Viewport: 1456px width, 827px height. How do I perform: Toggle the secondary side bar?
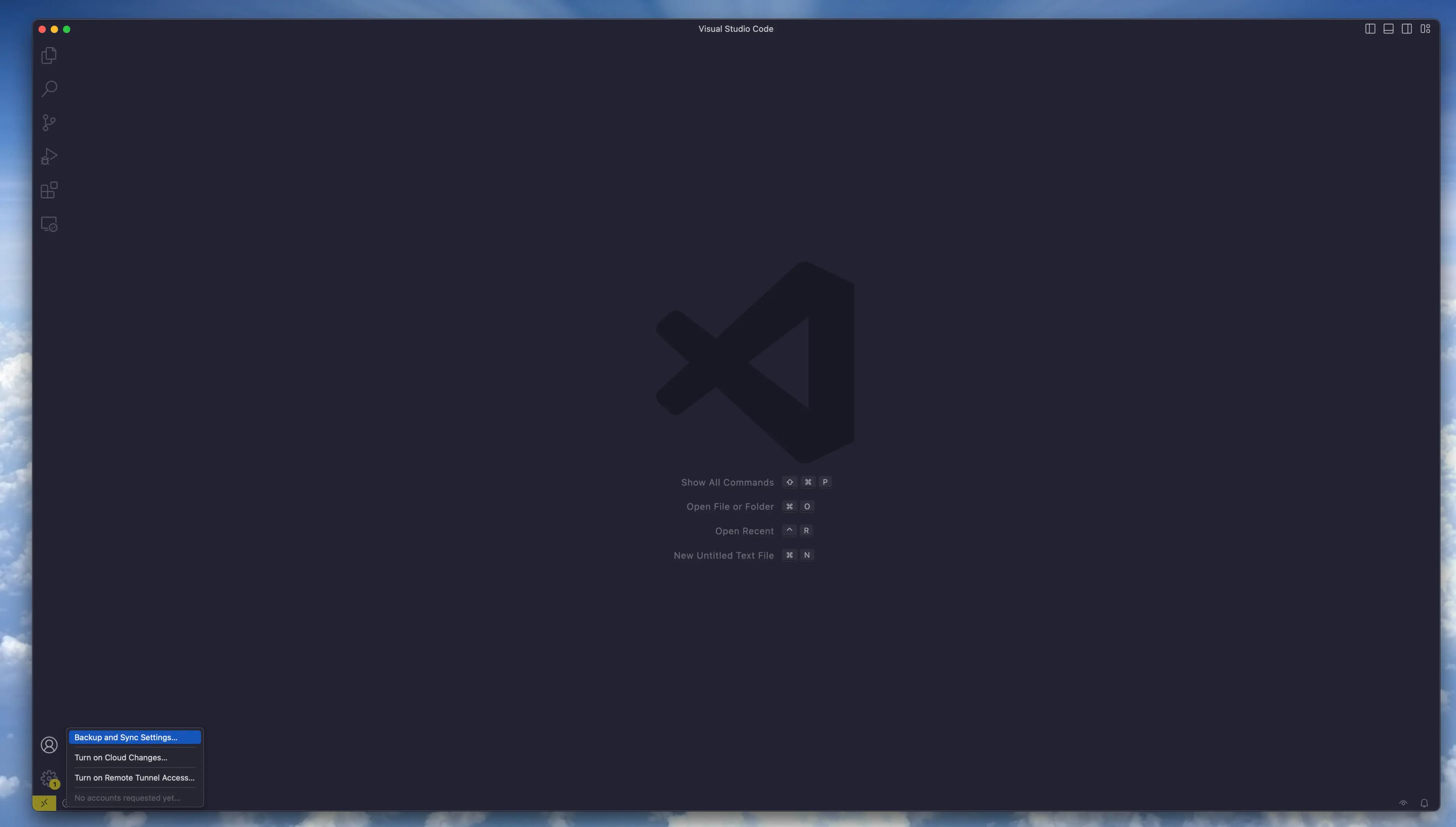[x=1407, y=29]
